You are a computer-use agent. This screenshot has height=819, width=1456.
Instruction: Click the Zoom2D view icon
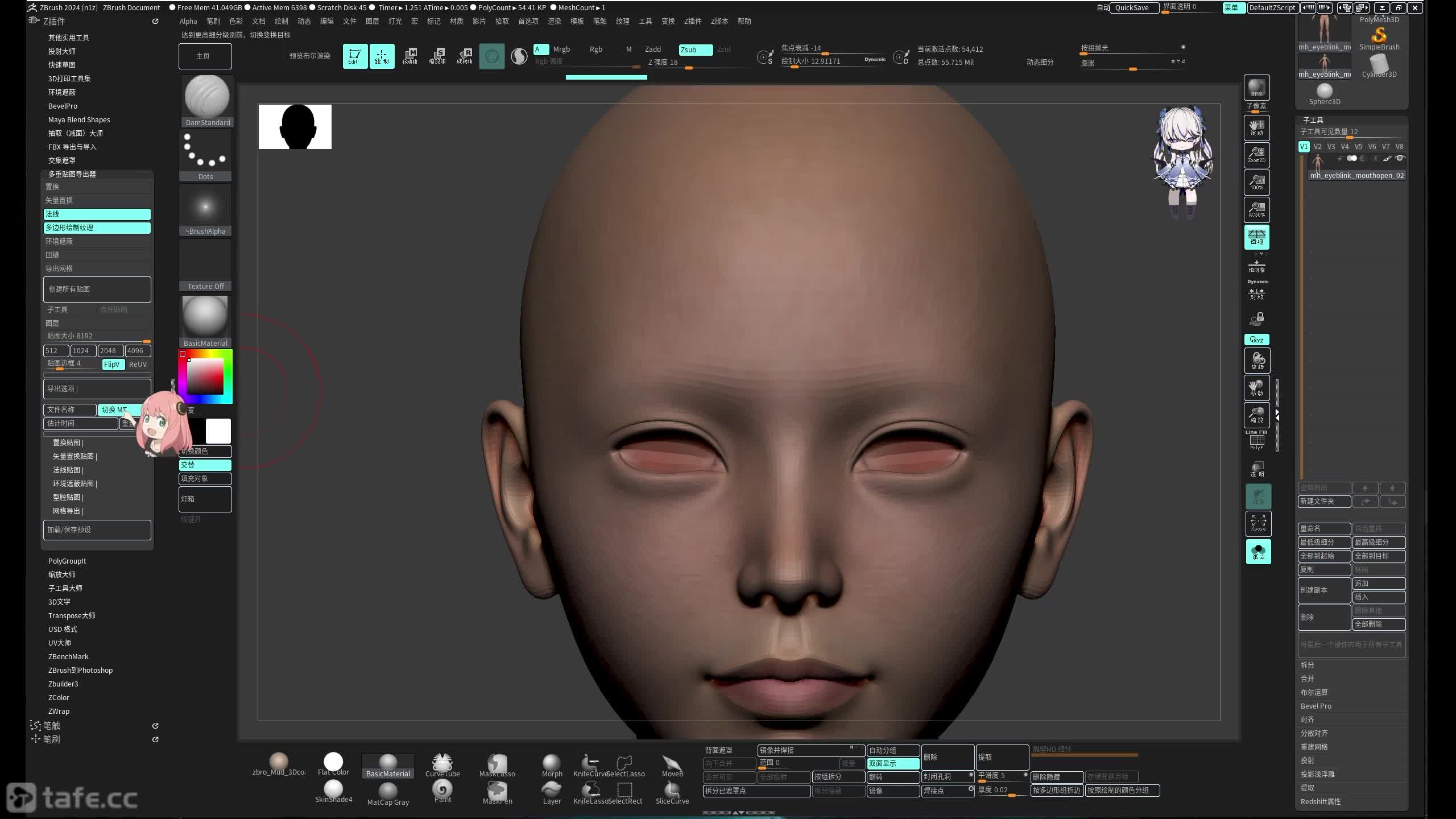[1256, 155]
